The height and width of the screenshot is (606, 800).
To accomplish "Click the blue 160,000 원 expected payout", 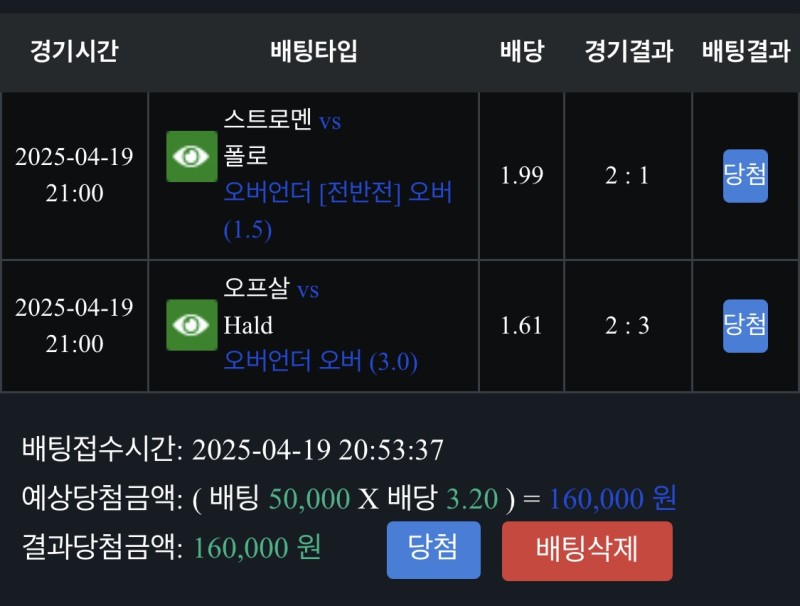I will point(612,499).
